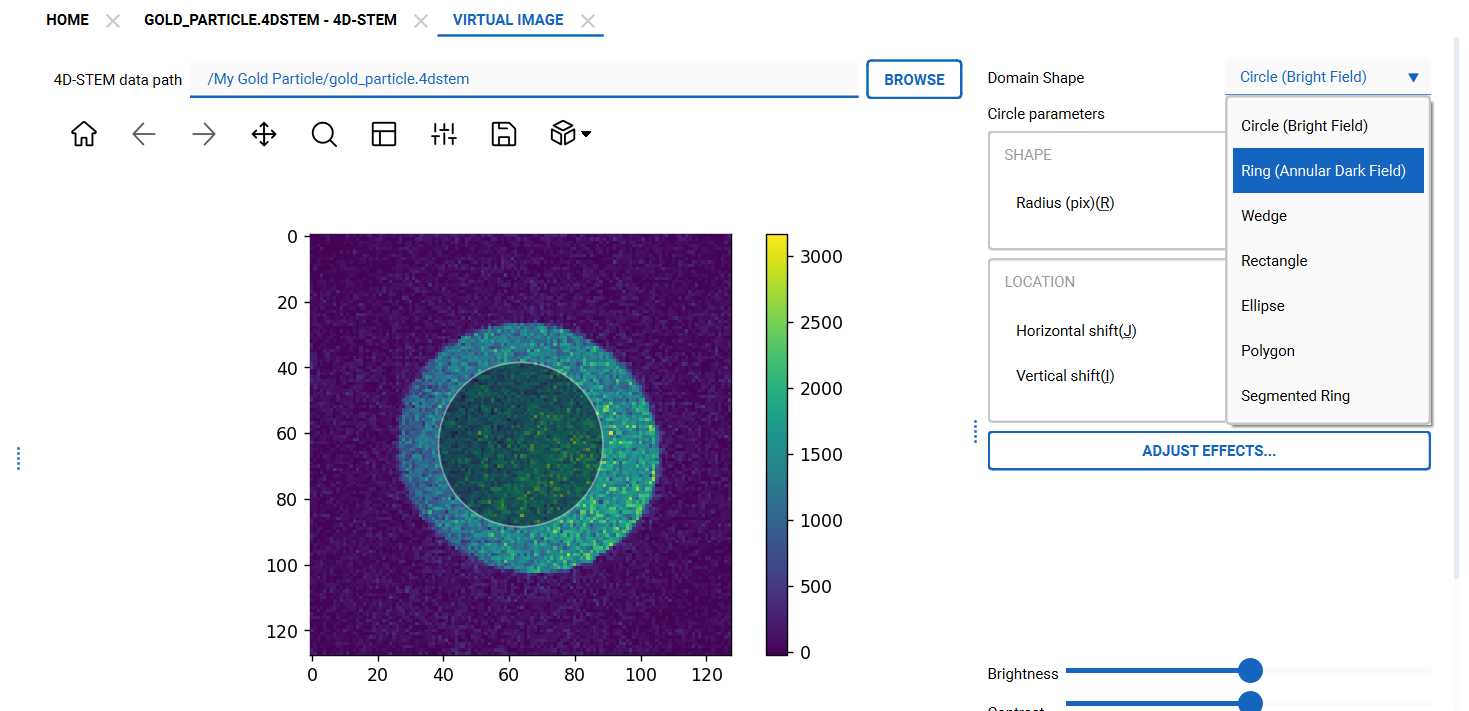The width and height of the screenshot is (1469, 711).
Task: Adjust the Contrast slider handle
Action: 1250,703
